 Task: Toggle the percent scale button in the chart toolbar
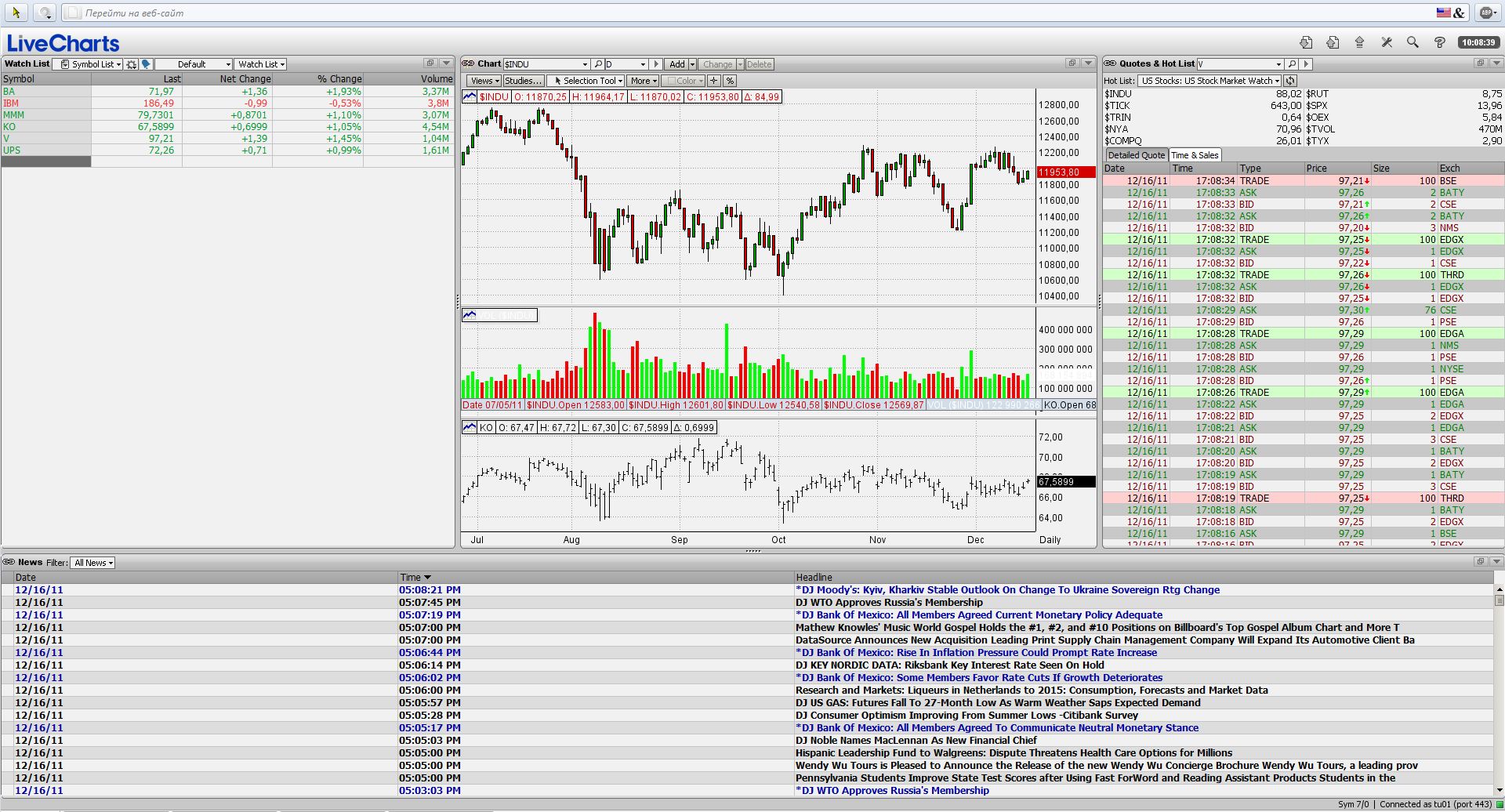tap(730, 81)
